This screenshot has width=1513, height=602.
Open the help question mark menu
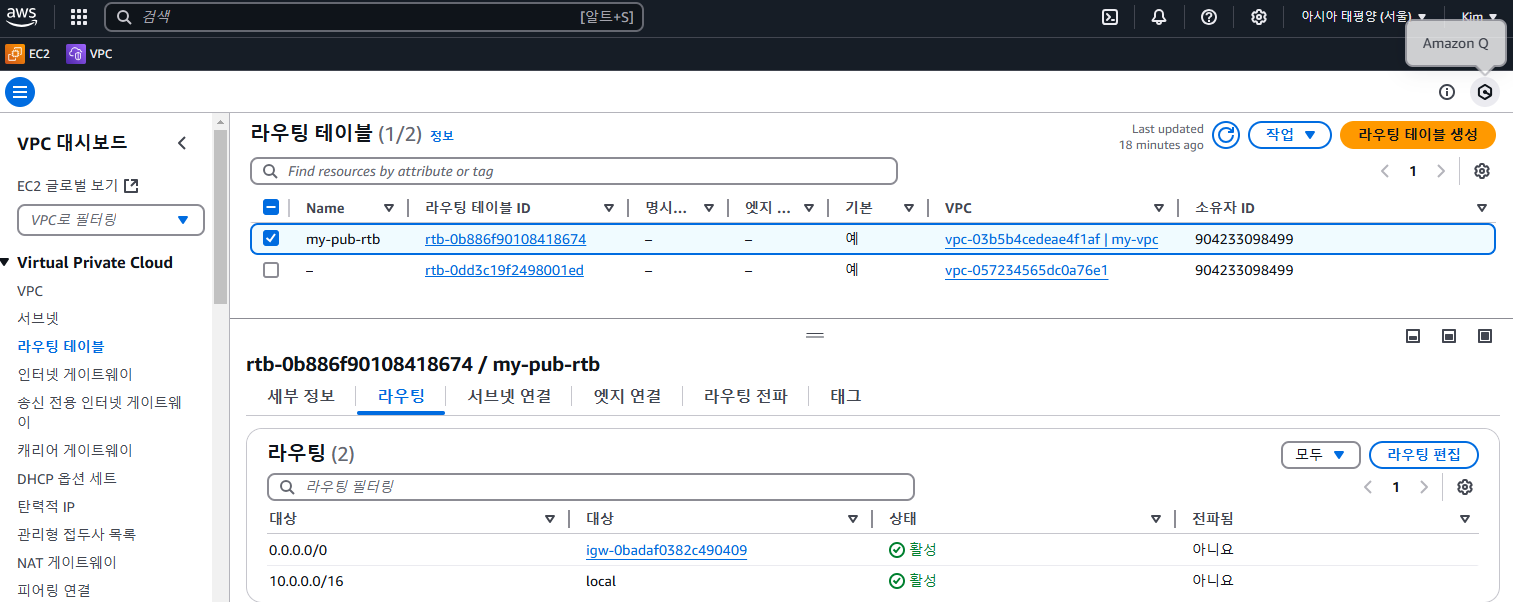[1209, 17]
